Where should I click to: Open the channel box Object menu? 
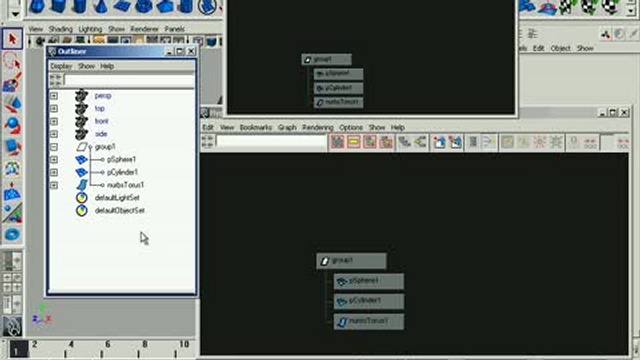[560, 48]
